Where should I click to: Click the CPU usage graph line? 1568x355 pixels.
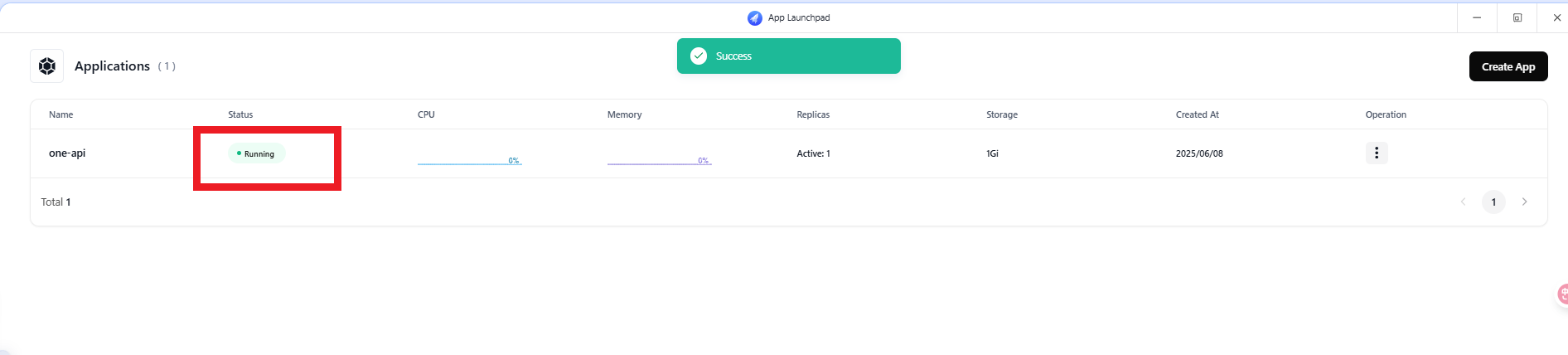pyautogui.click(x=470, y=161)
